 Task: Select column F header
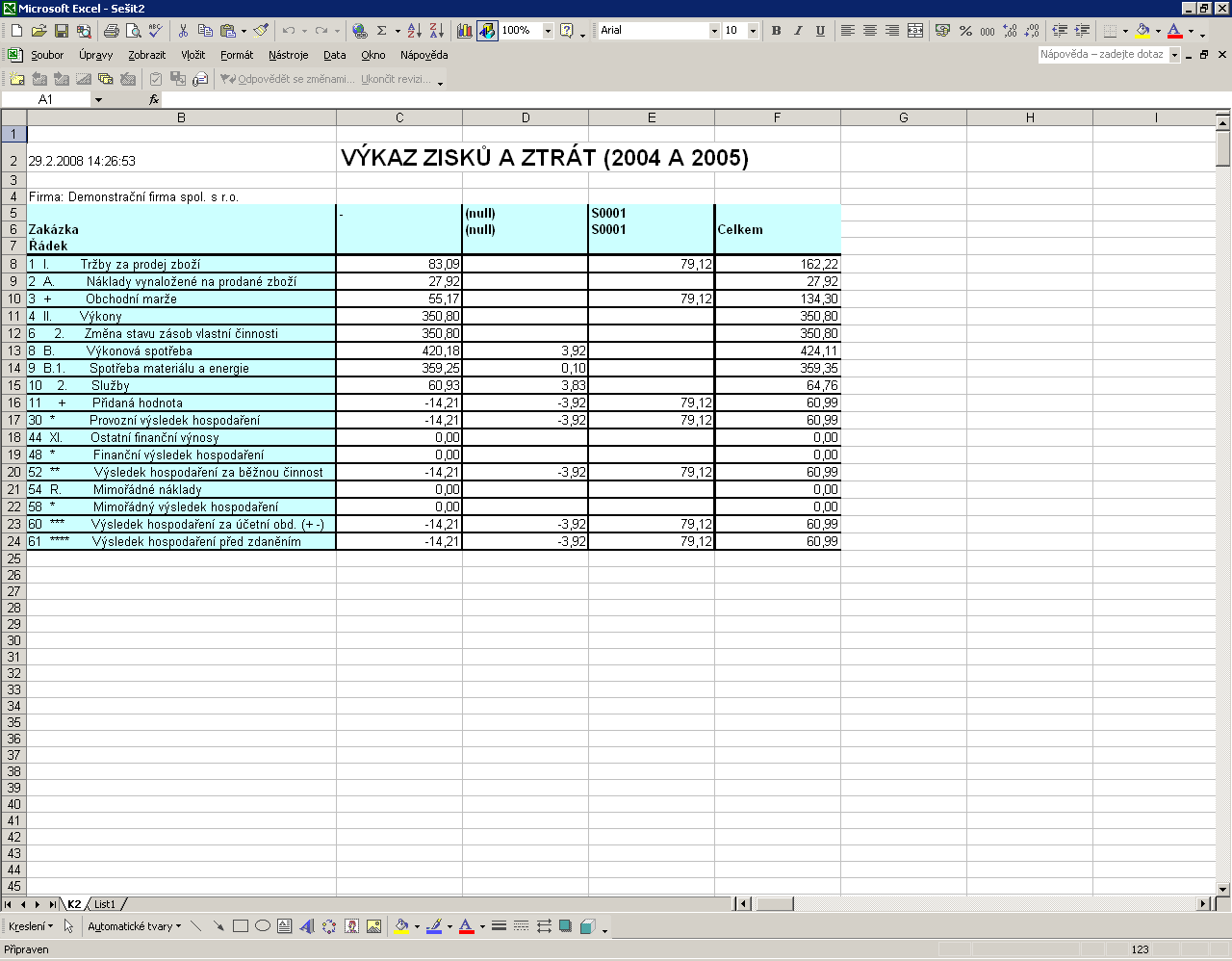(x=778, y=117)
